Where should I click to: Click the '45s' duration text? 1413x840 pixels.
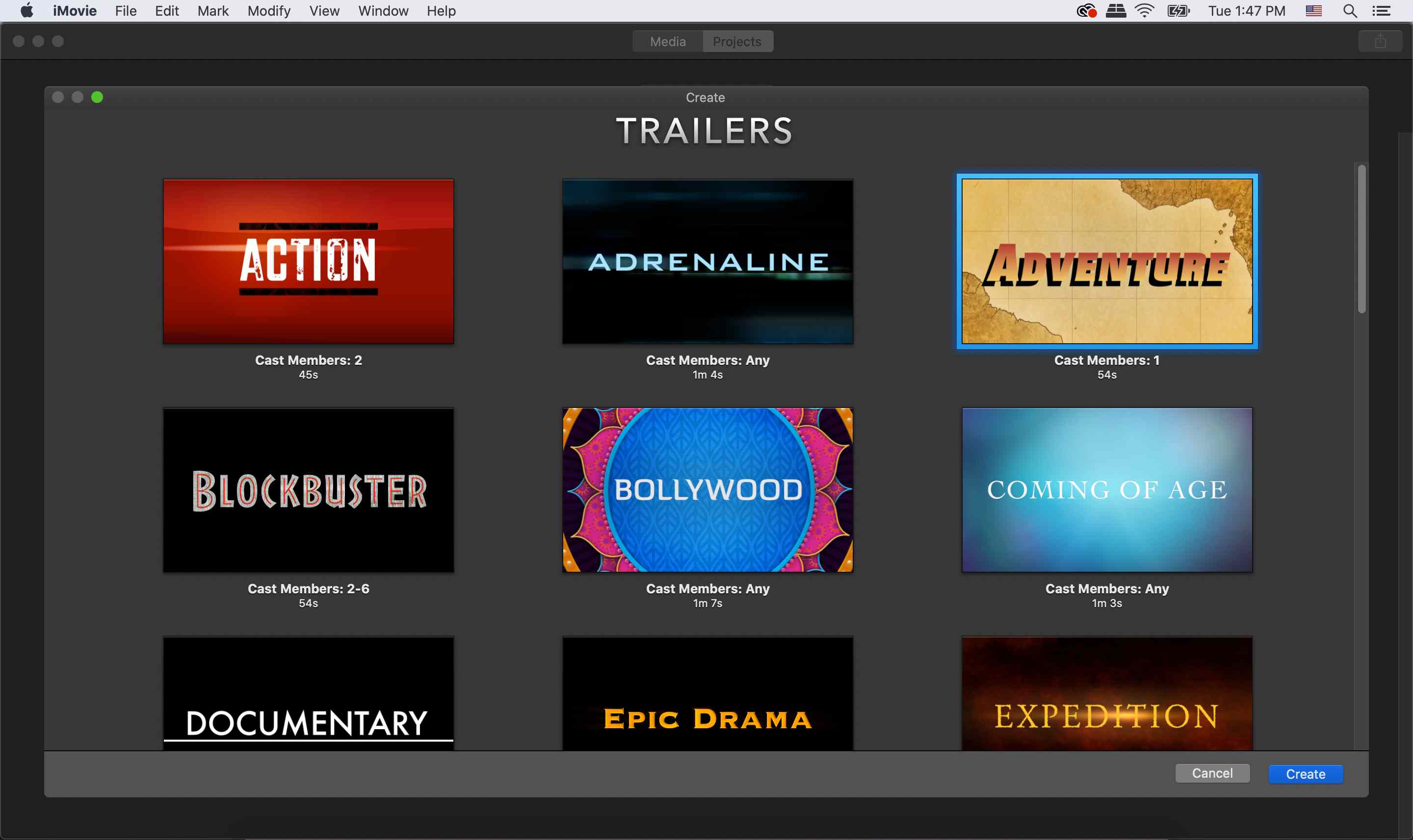tap(308, 375)
